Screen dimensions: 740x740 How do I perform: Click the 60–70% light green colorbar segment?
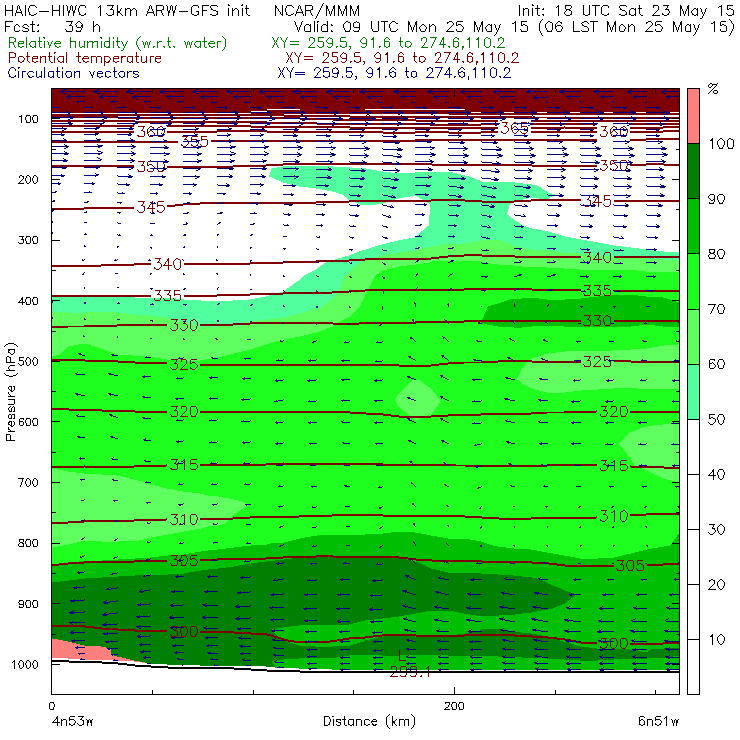click(693, 336)
